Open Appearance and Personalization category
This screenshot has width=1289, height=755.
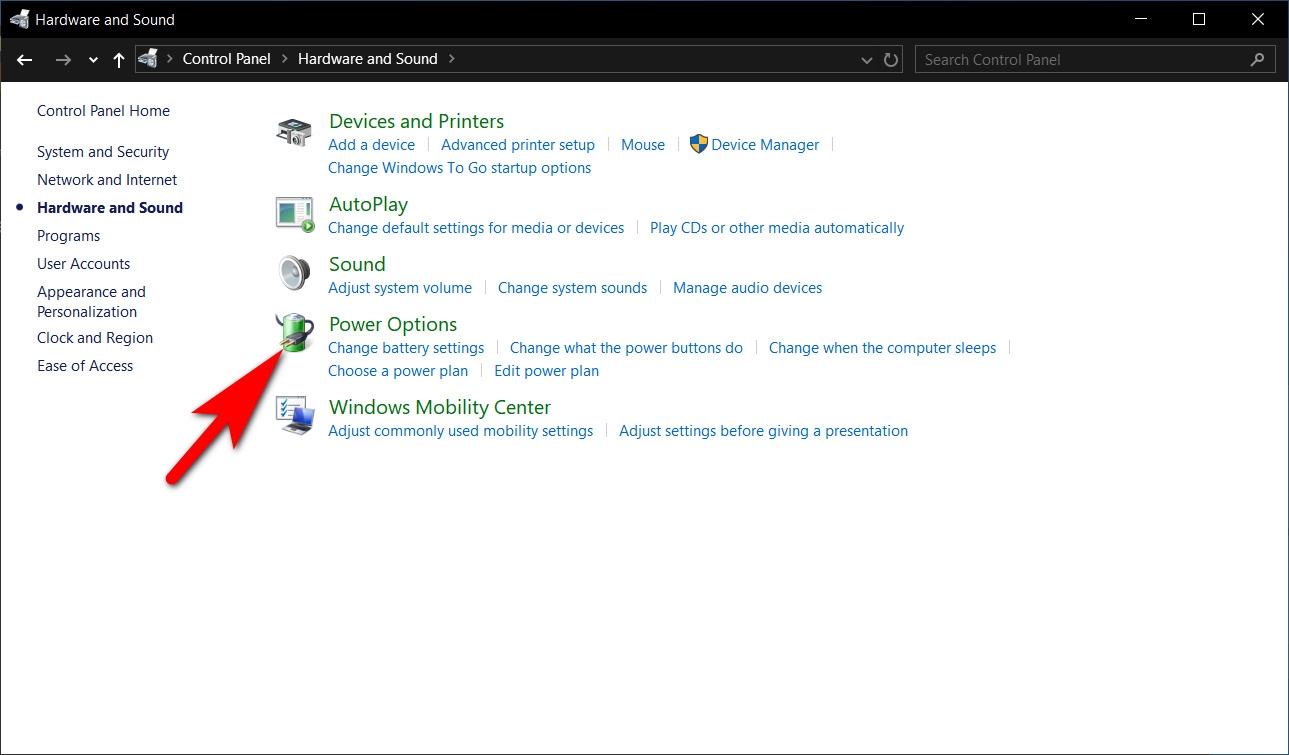[x=91, y=301]
